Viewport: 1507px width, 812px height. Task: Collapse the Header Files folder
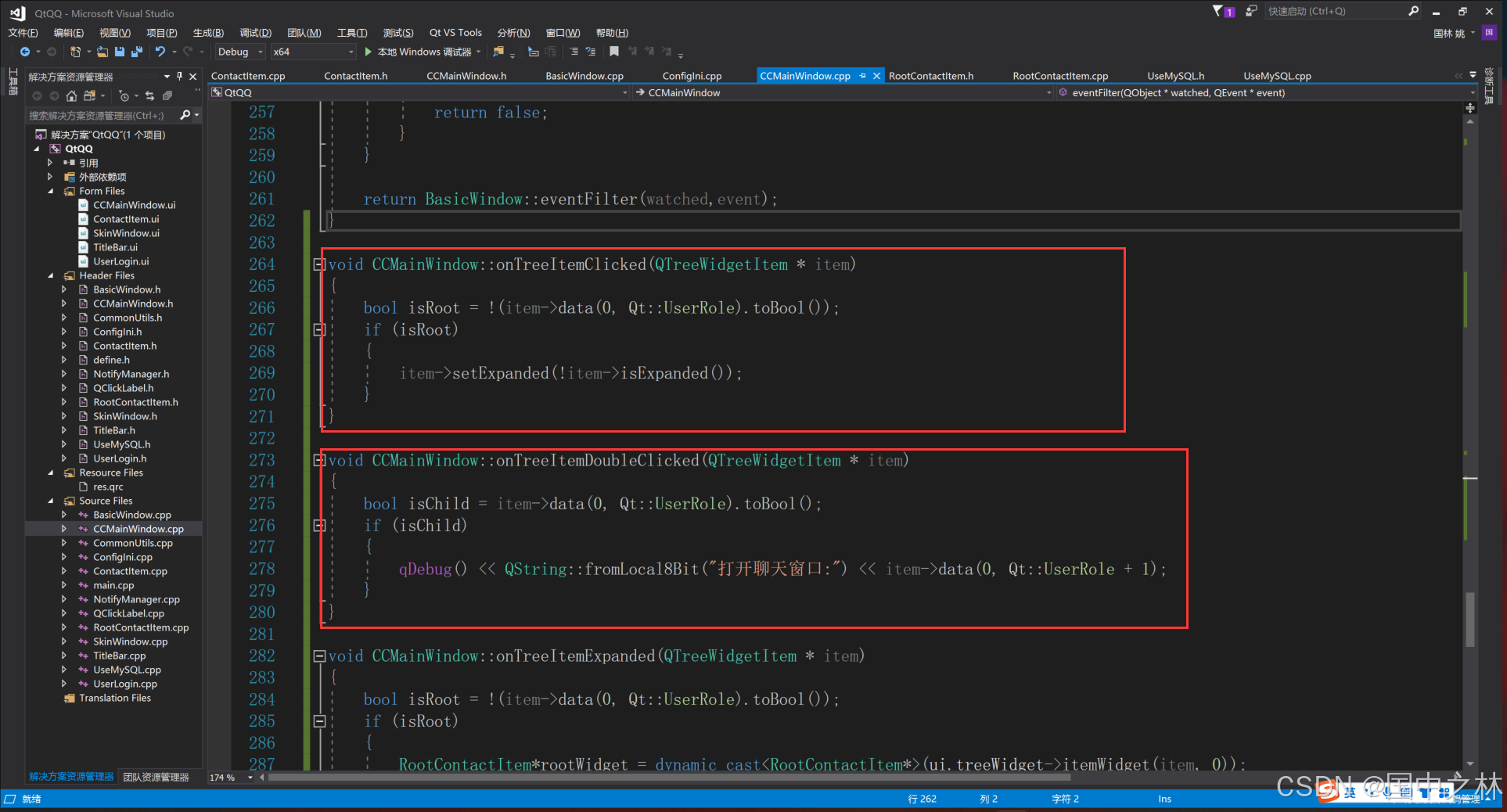tap(51, 275)
